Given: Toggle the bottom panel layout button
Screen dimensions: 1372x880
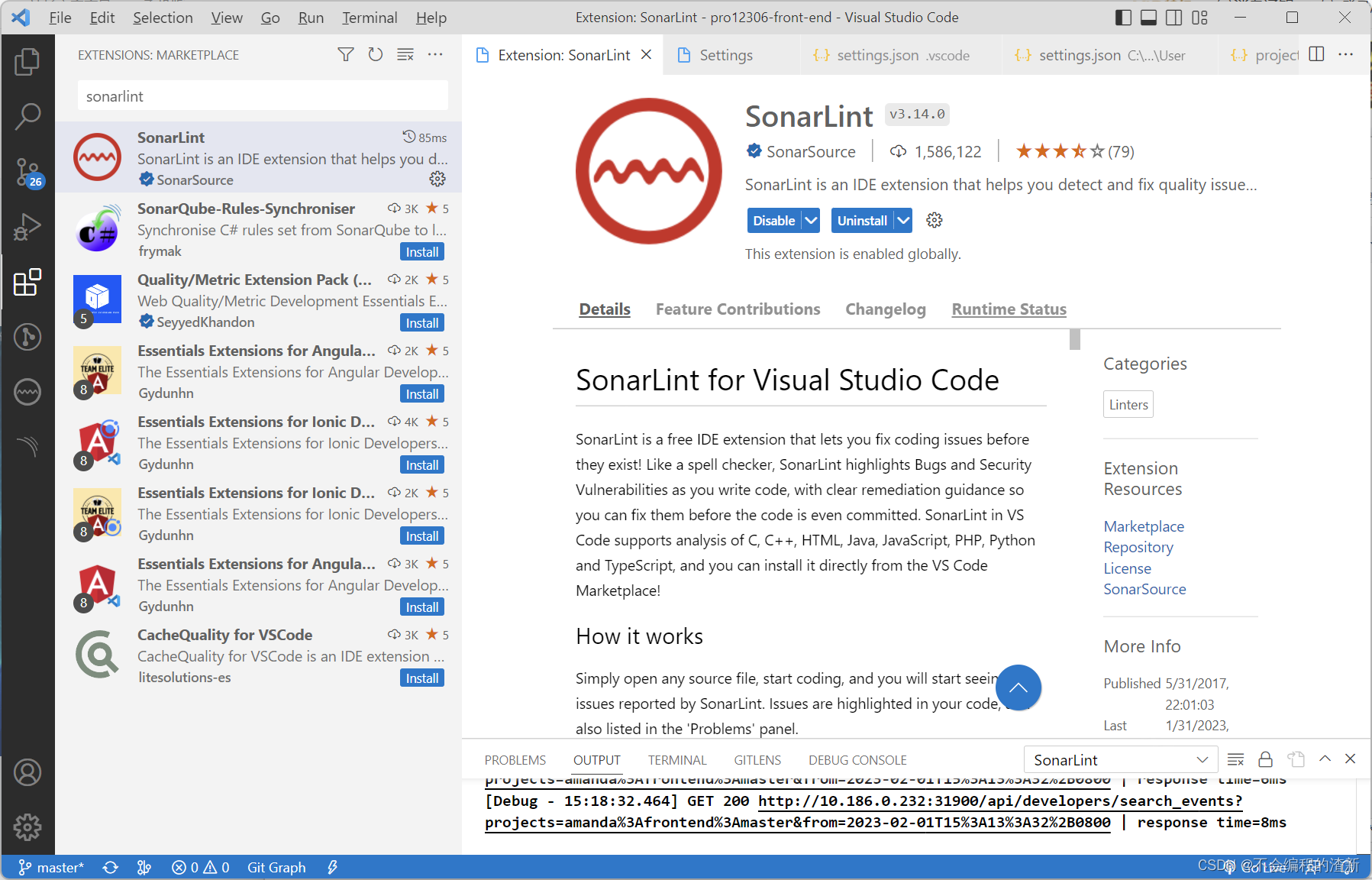Looking at the screenshot, I should 1148,18.
